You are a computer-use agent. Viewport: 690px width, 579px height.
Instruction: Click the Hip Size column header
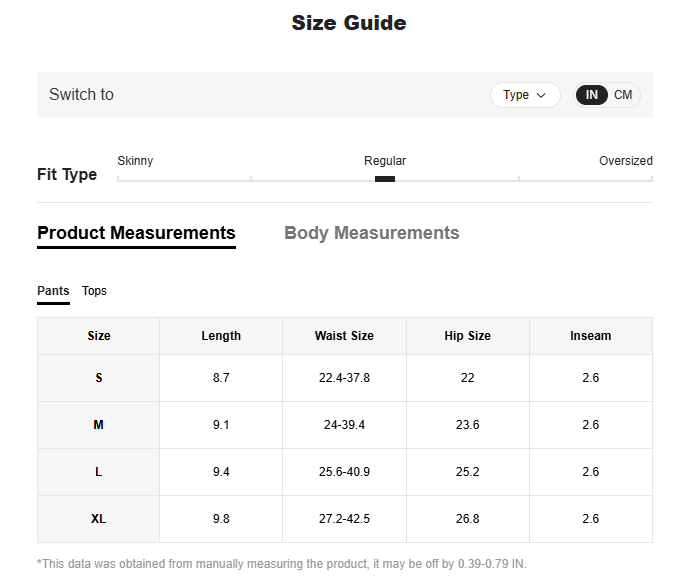pyautogui.click(x=467, y=336)
